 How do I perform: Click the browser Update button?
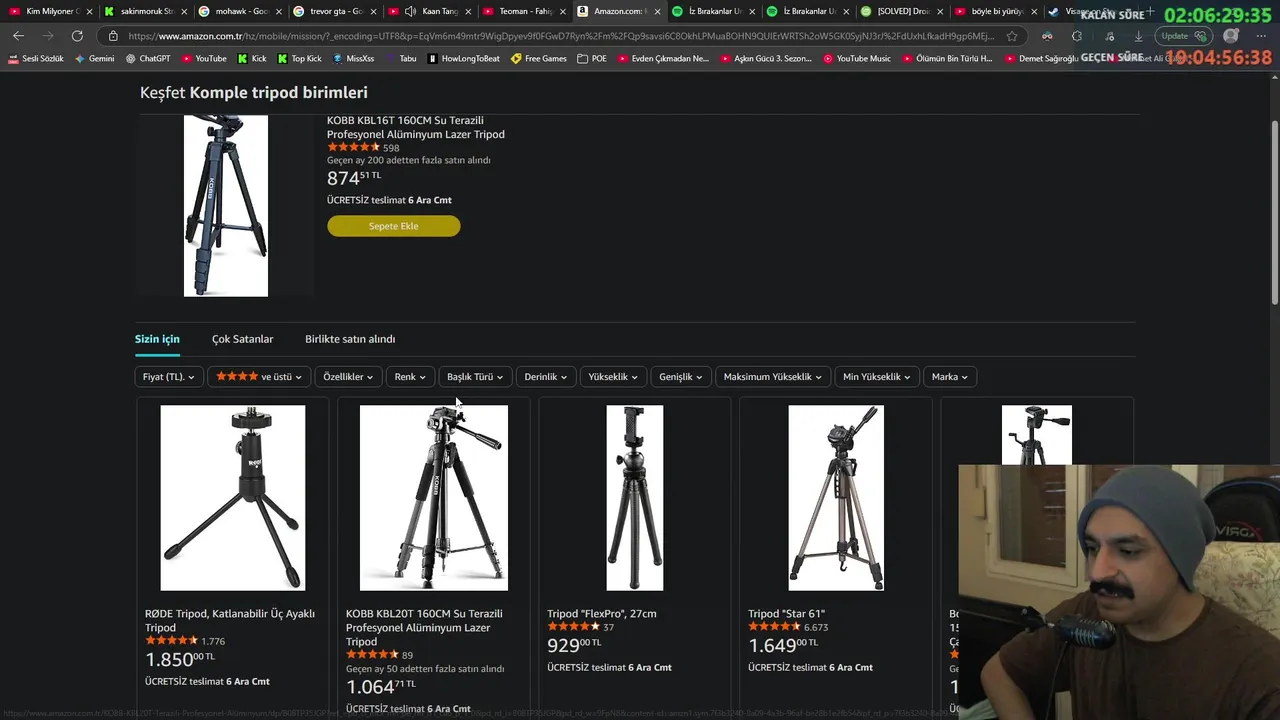point(1183,36)
